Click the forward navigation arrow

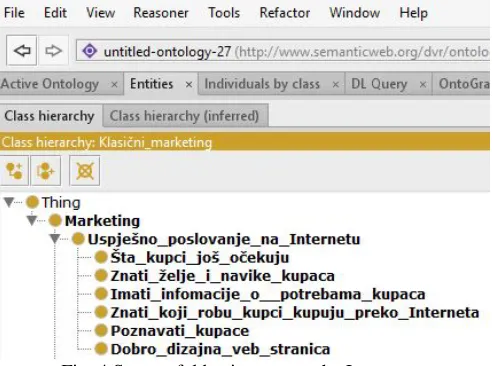click(54, 51)
